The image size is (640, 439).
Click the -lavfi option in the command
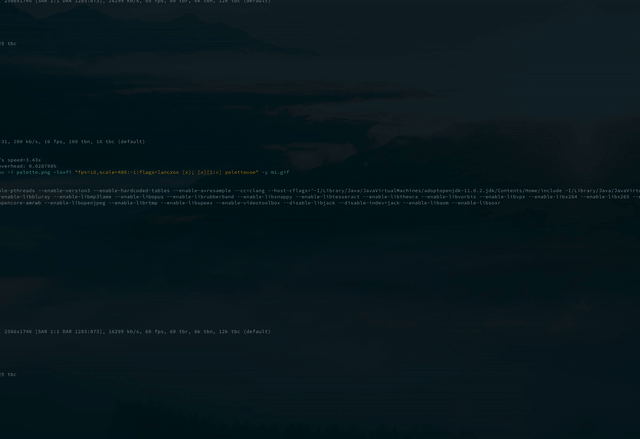point(58,172)
